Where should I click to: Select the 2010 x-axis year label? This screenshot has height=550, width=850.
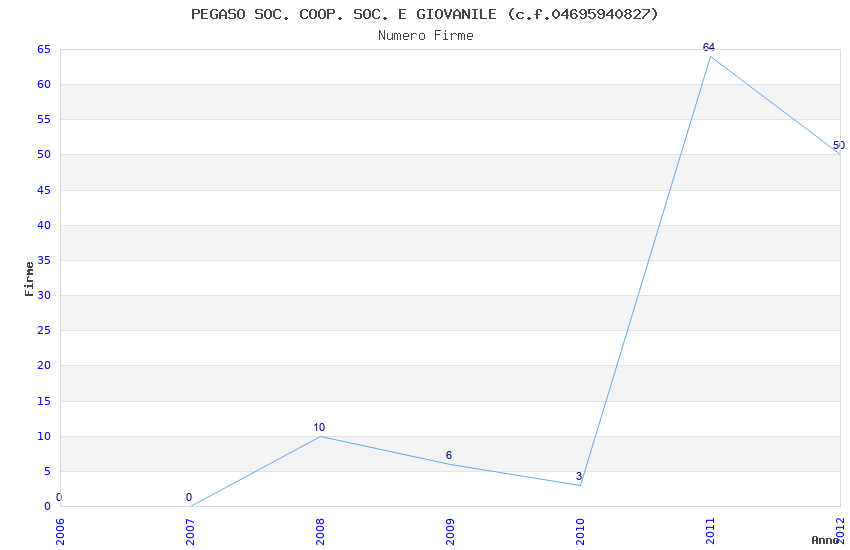tap(580, 532)
